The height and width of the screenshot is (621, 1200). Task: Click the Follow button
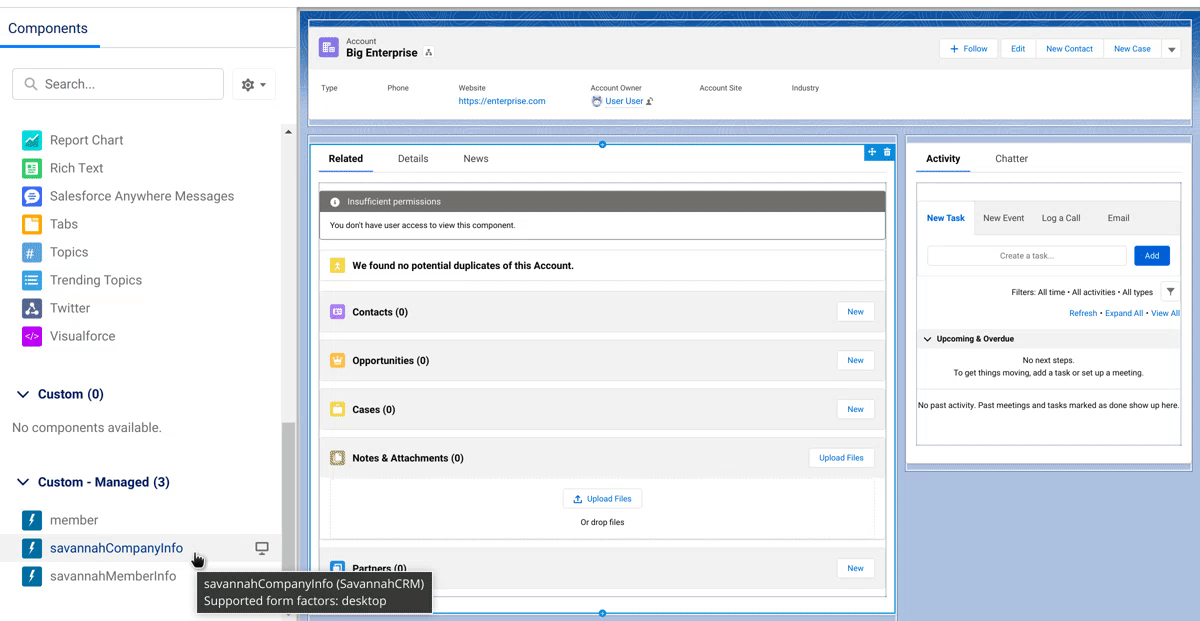coord(968,49)
